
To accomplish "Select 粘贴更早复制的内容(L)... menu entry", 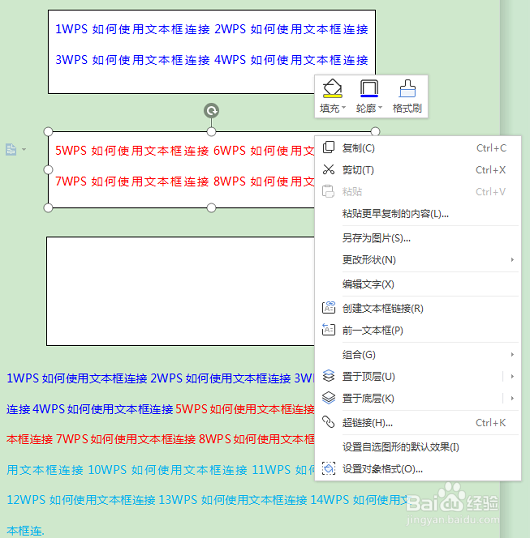I will (x=417, y=214).
